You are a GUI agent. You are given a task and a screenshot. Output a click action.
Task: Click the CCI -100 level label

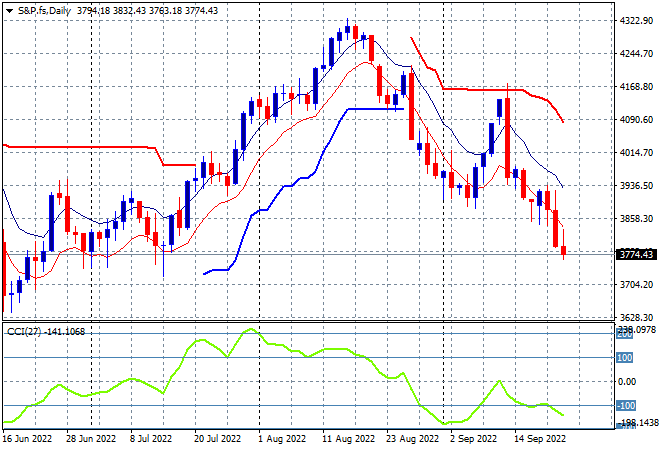coord(626,406)
